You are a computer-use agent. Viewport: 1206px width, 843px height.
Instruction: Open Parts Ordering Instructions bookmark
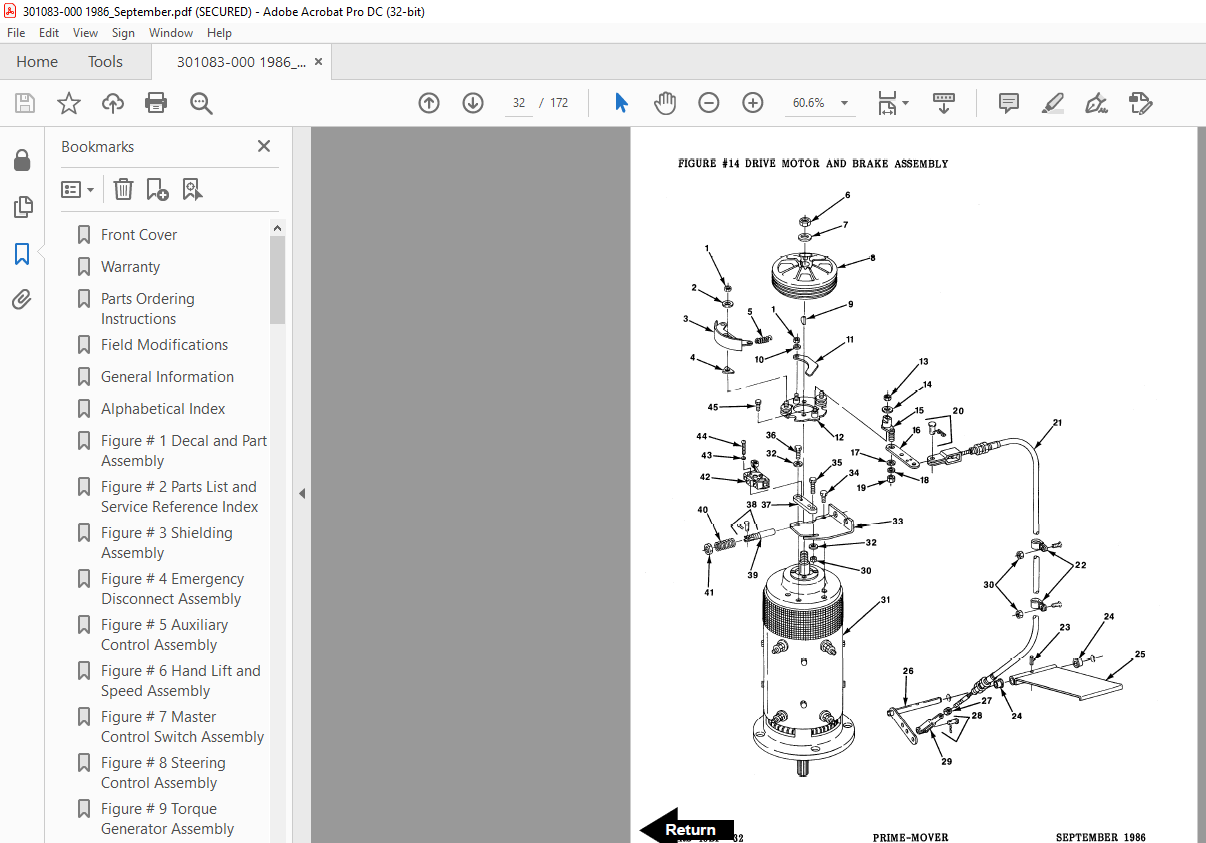(148, 309)
